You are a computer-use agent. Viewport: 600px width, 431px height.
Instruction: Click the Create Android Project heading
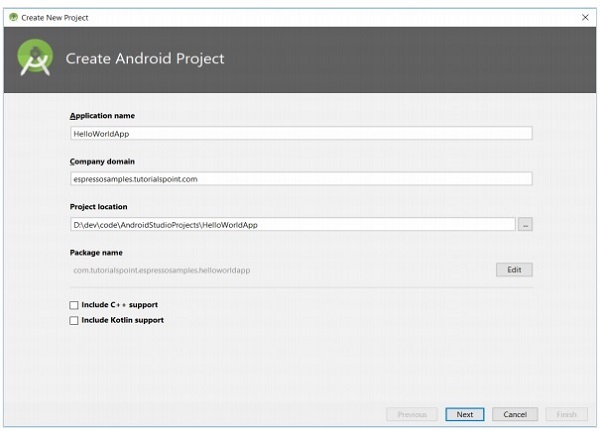[145, 59]
